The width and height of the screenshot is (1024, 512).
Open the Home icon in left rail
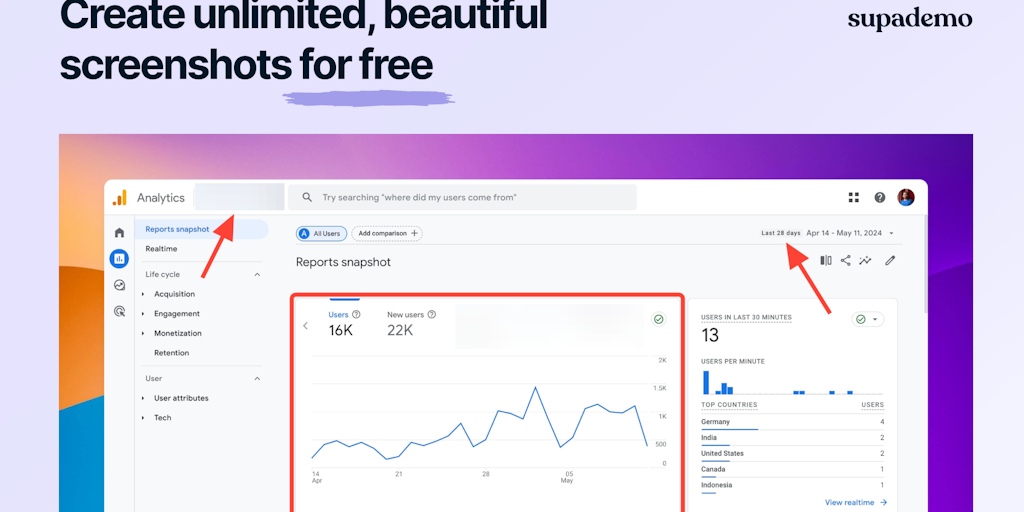(x=119, y=233)
